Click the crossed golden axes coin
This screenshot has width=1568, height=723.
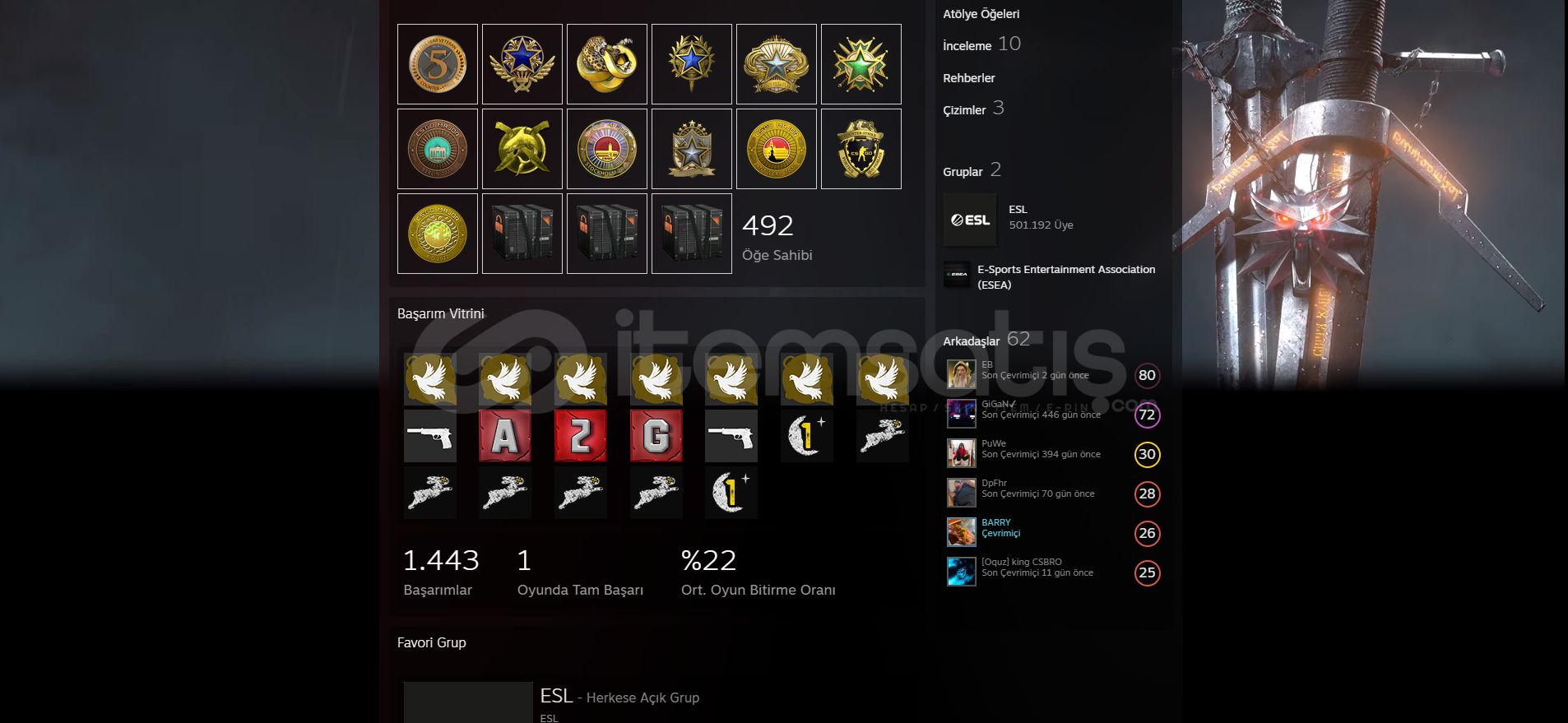point(522,149)
